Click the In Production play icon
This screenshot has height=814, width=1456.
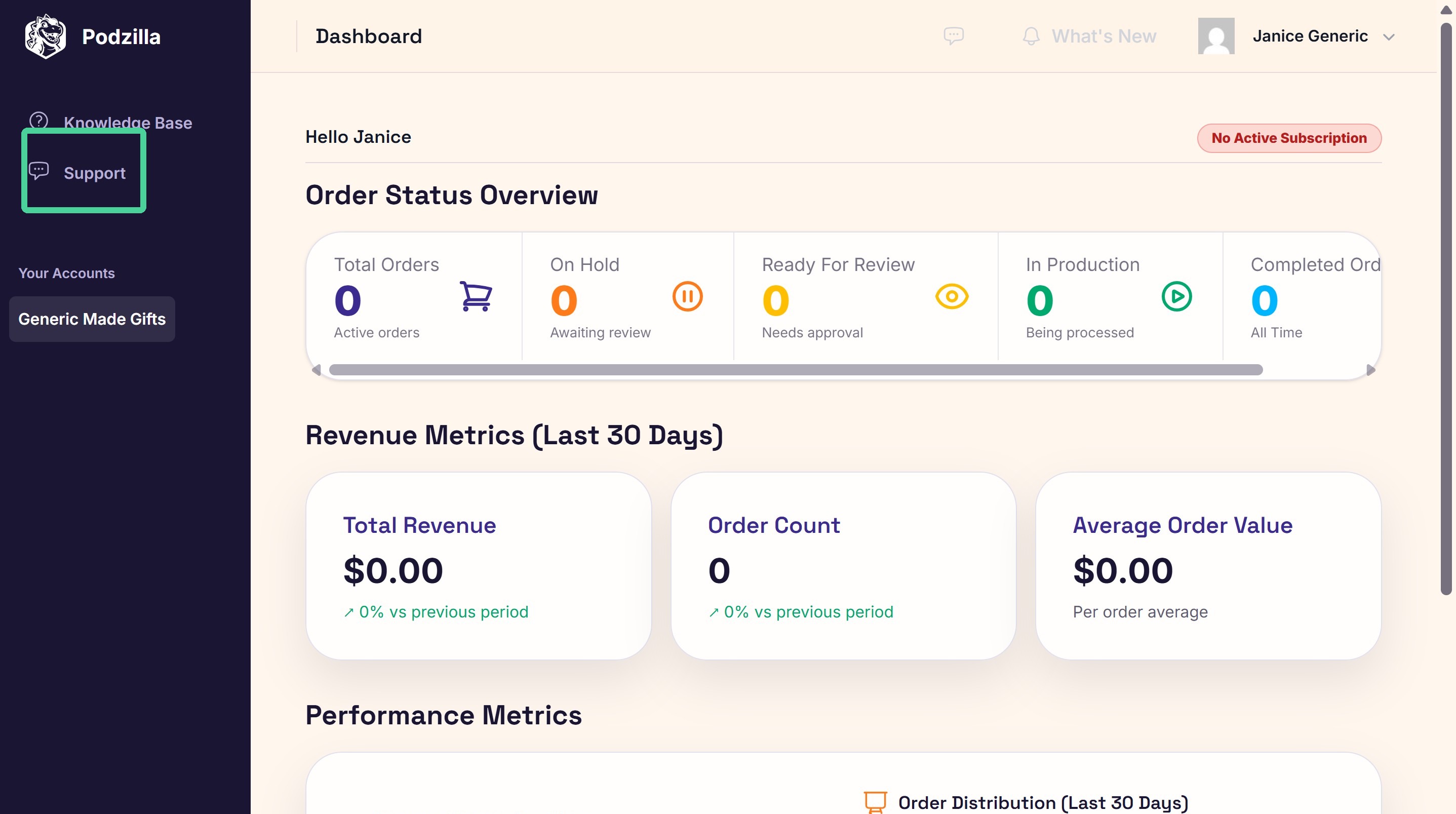point(1177,296)
